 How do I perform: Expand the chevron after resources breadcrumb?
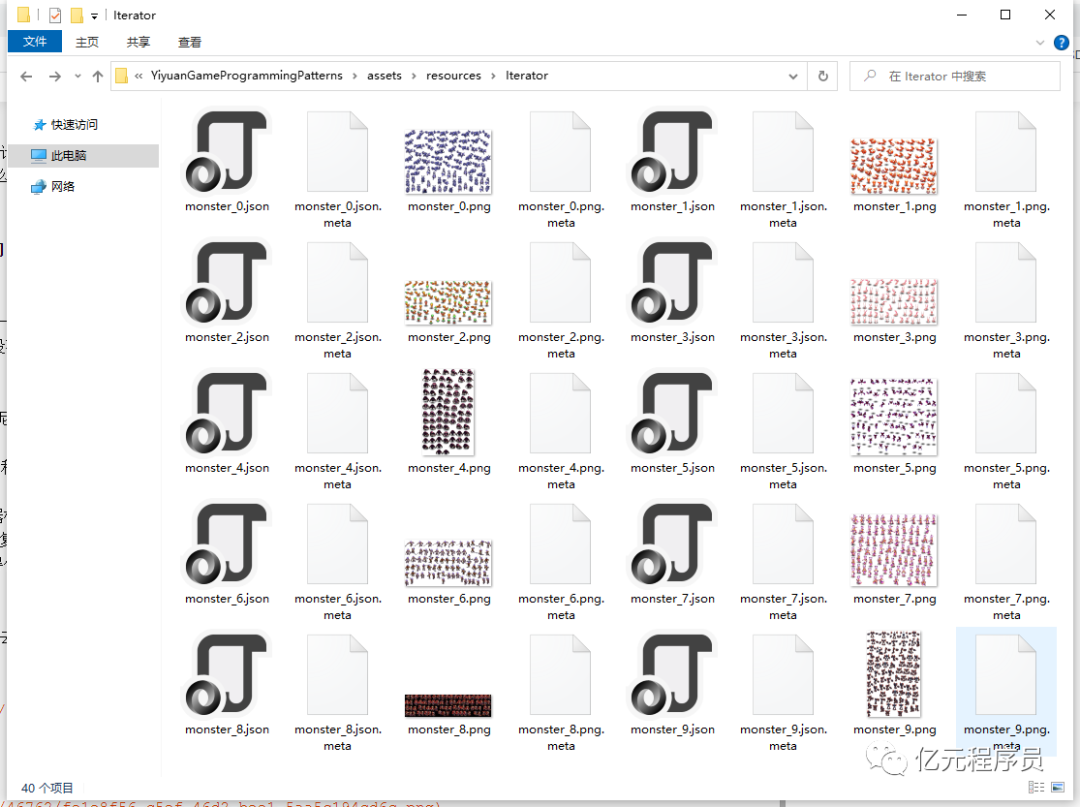[493, 76]
